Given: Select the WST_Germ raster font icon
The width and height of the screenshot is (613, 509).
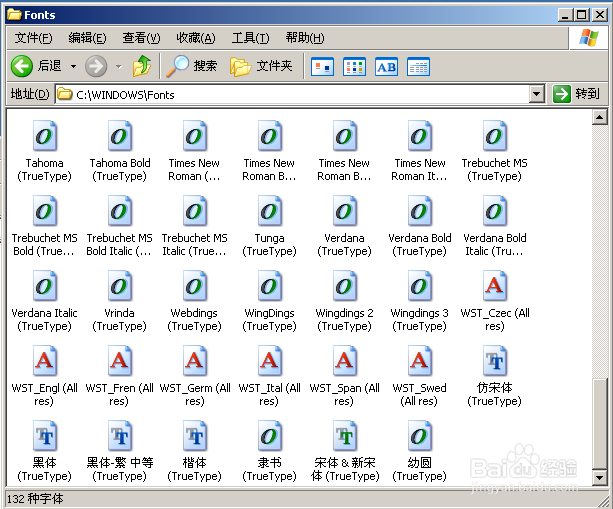Looking at the screenshot, I should coord(195,361).
